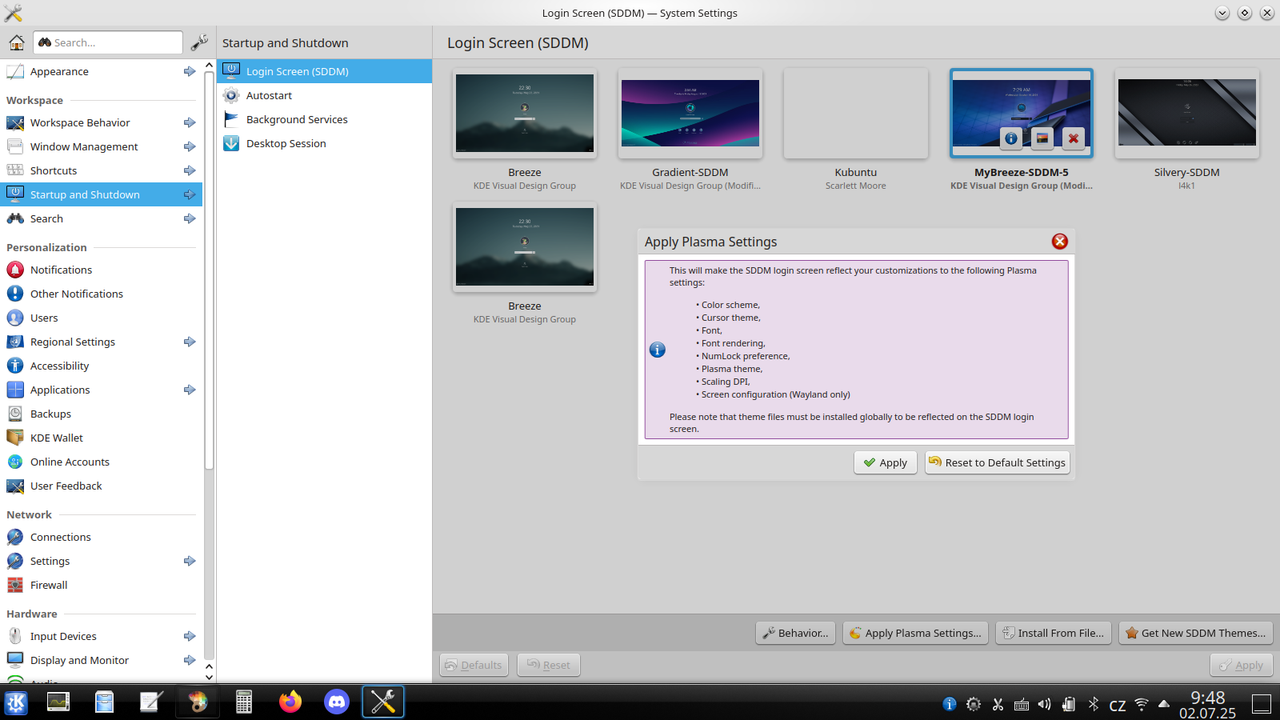Viewport: 1280px width, 720px height.
Task: Click the Search binoculars icon in the sidebar
Action: (x=15, y=218)
